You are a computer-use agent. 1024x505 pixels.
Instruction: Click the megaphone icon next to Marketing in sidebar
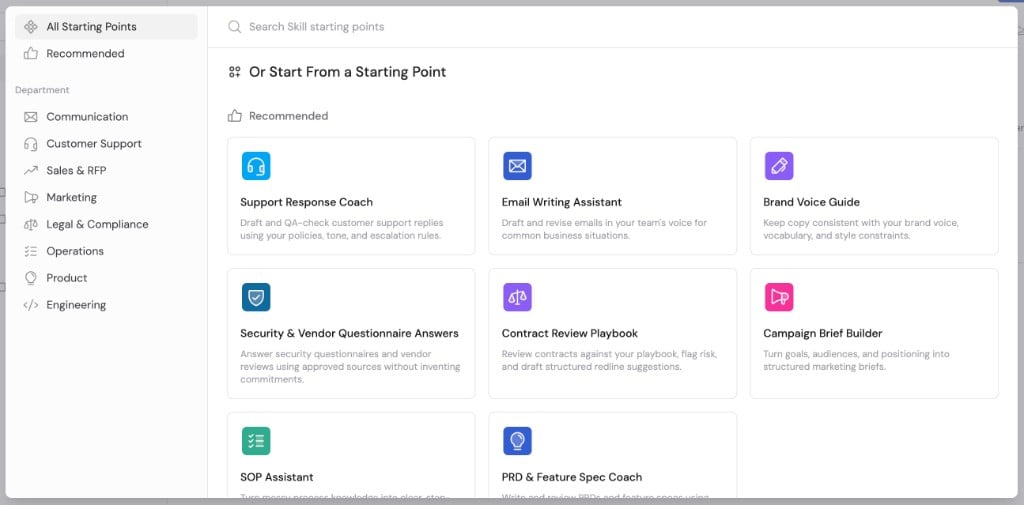click(x=30, y=197)
